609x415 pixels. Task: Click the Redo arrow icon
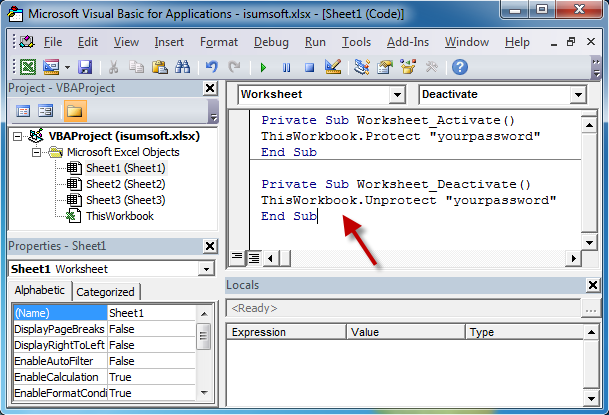point(234,68)
